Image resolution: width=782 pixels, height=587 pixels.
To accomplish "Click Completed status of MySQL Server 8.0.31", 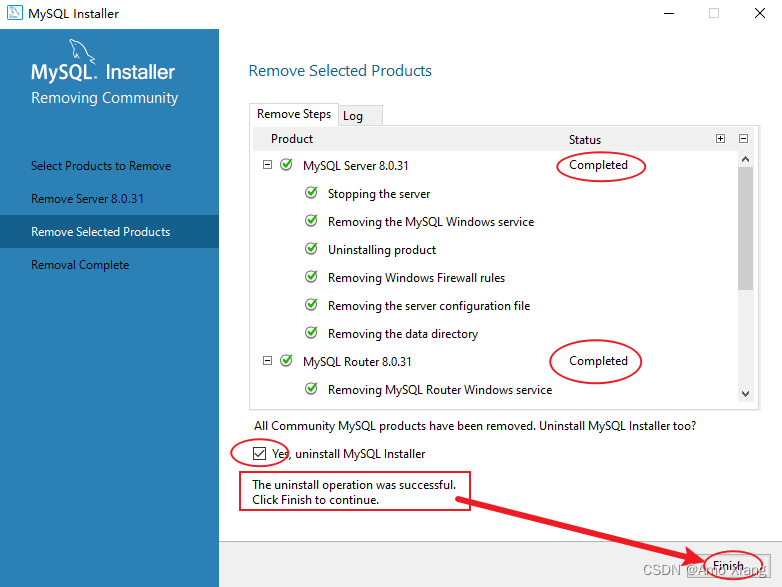I will point(598,165).
